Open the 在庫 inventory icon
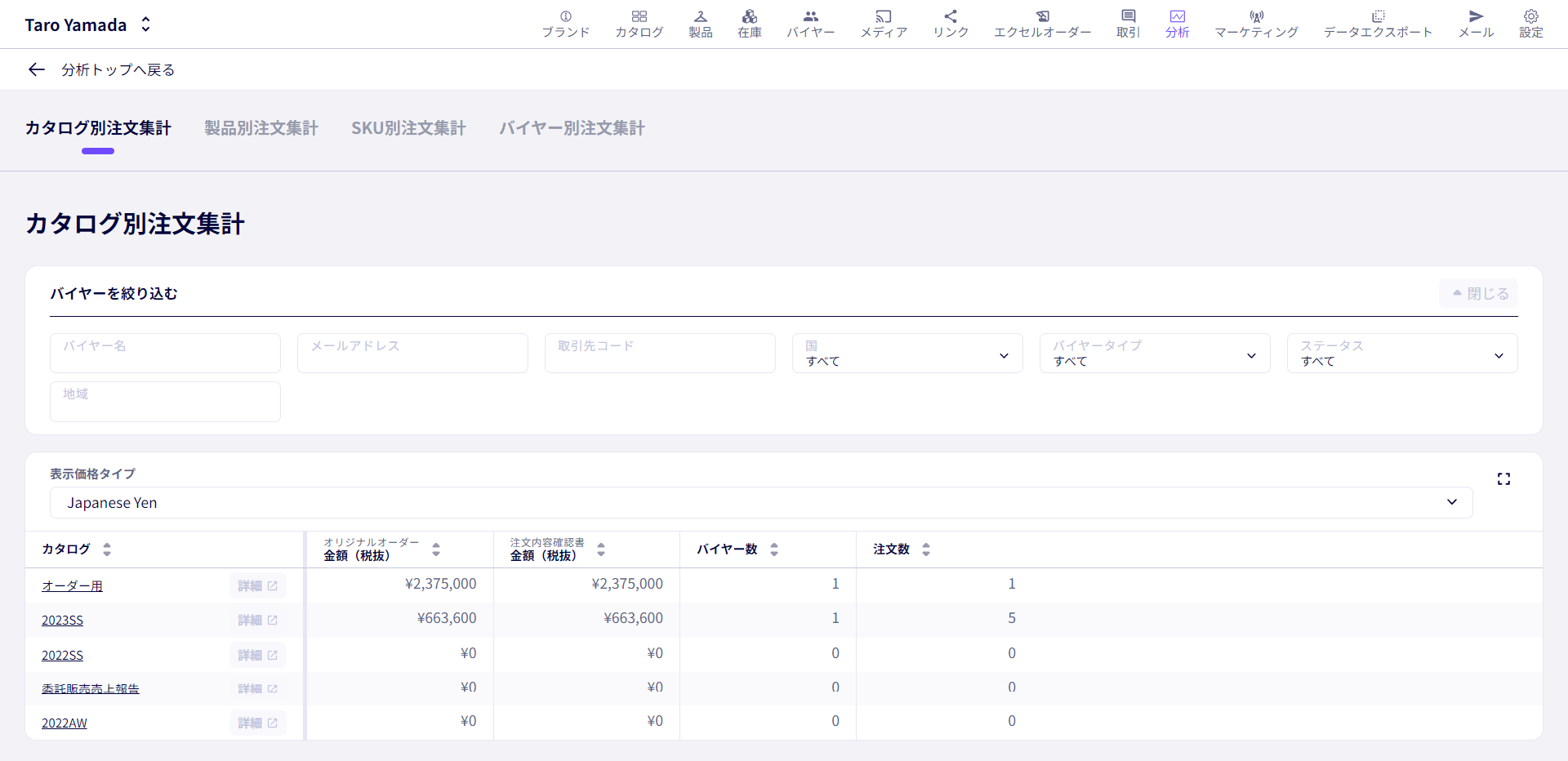The image size is (1568, 761). (749, 16)
